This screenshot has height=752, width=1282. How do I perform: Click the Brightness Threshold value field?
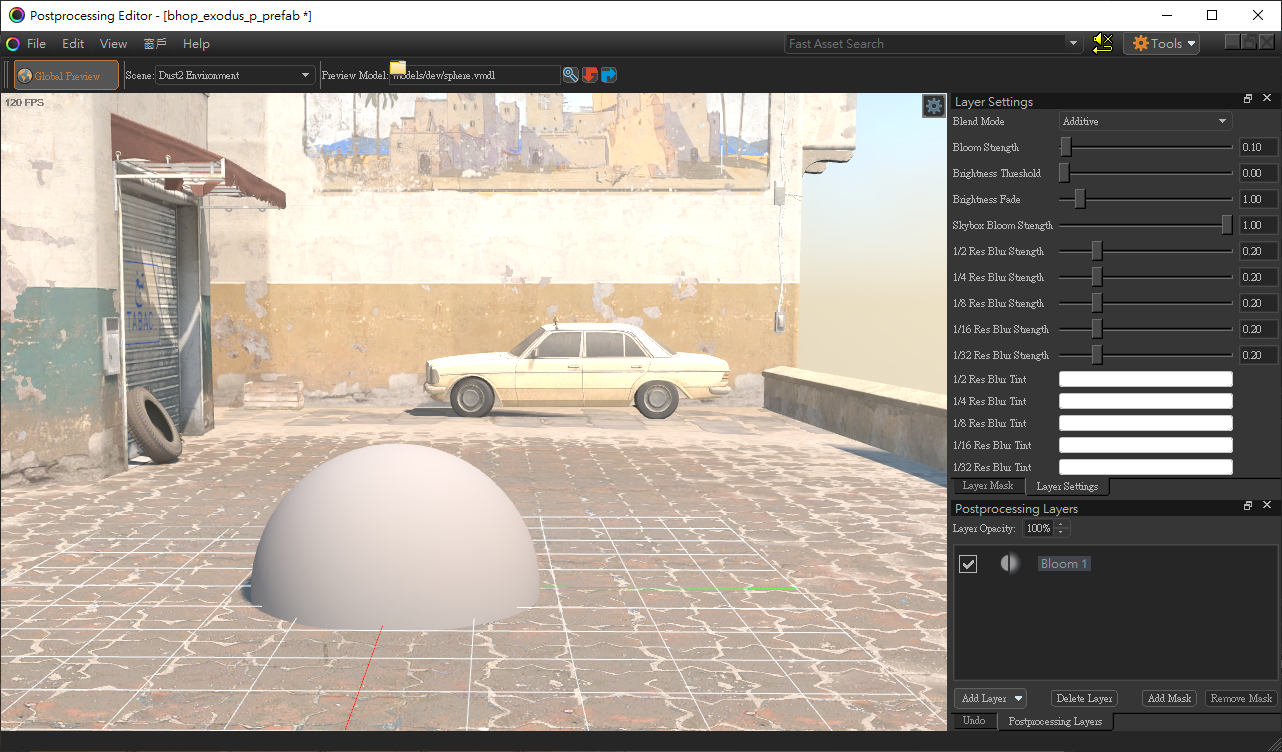click(1258, 173)
